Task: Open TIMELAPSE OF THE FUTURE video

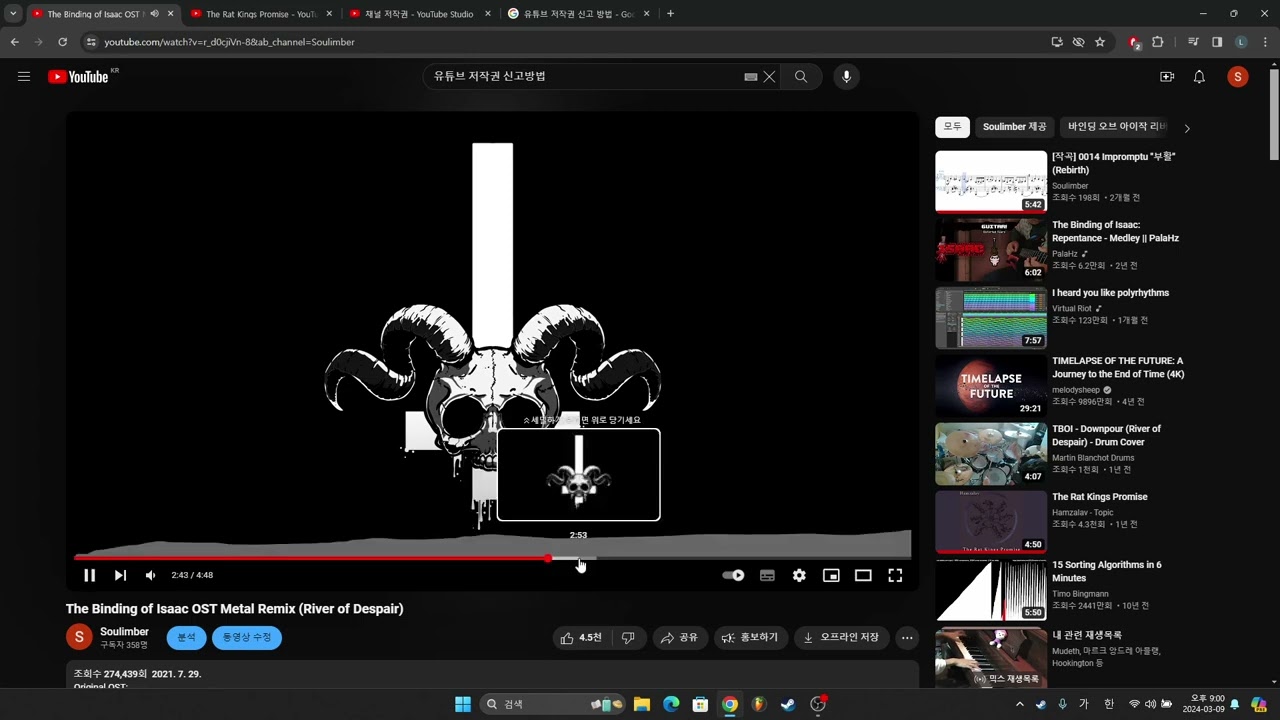Action: (991, 385)
